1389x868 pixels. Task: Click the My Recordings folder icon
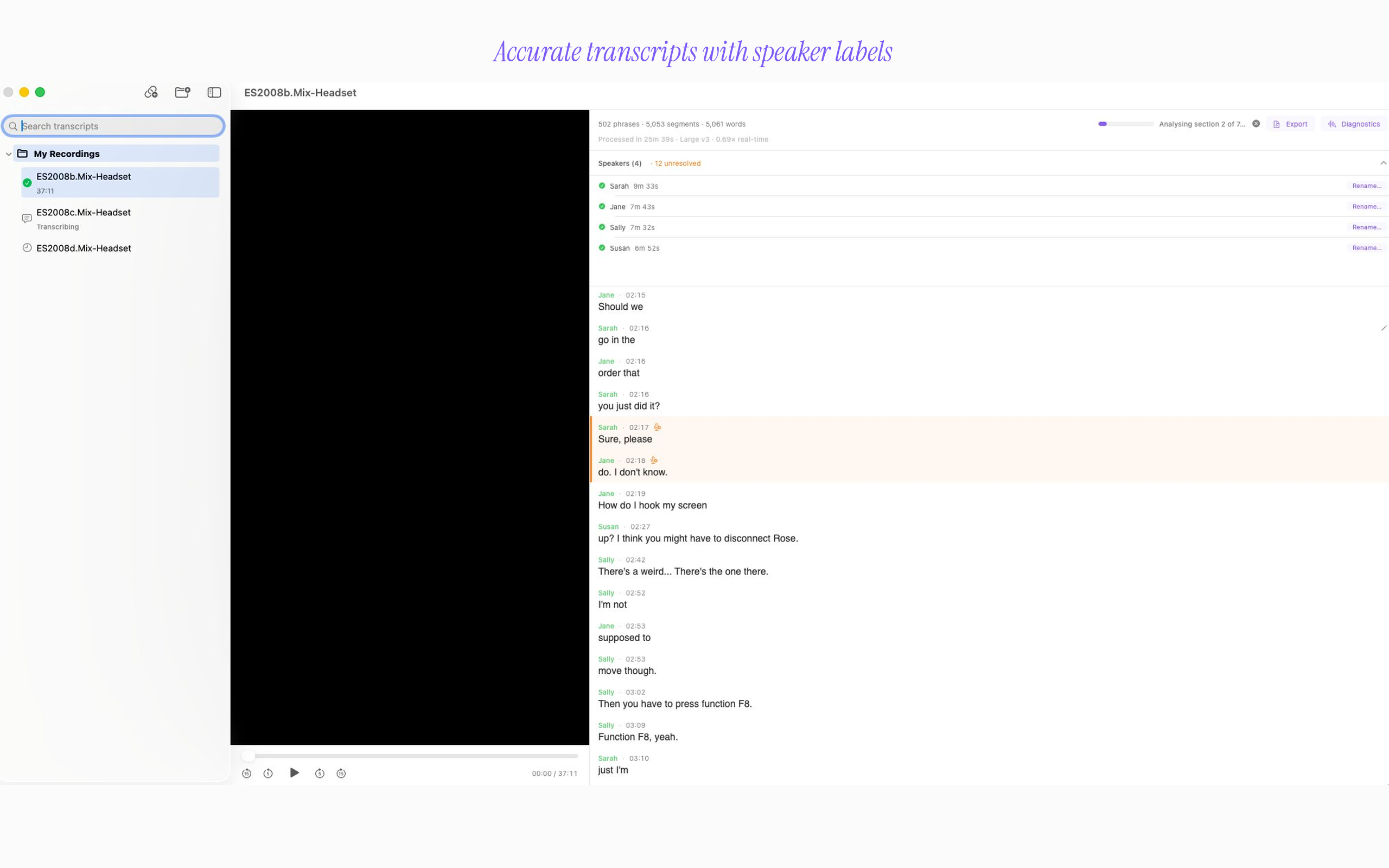[22, 154]
